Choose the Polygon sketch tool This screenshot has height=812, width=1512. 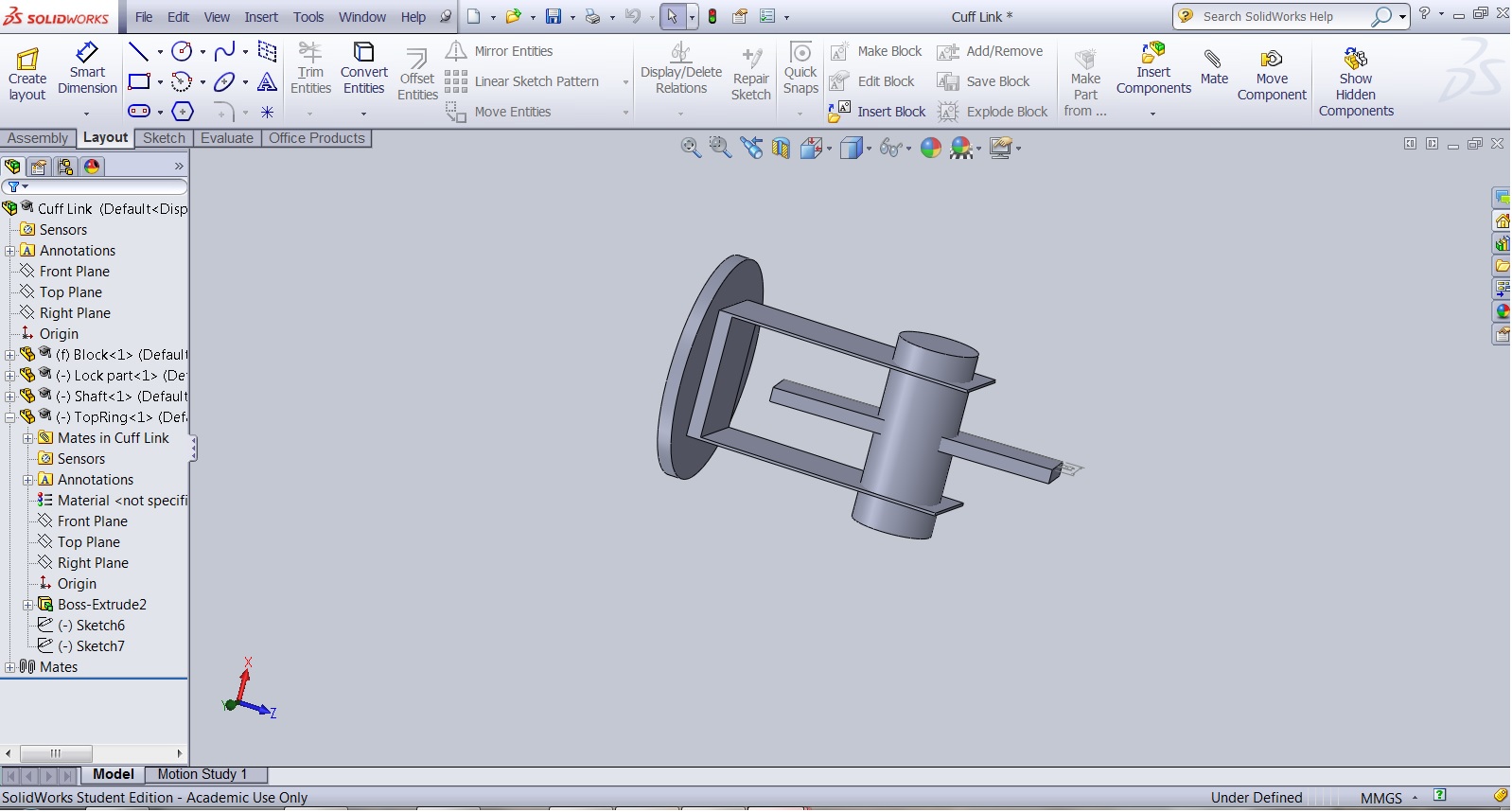[183, 112]
